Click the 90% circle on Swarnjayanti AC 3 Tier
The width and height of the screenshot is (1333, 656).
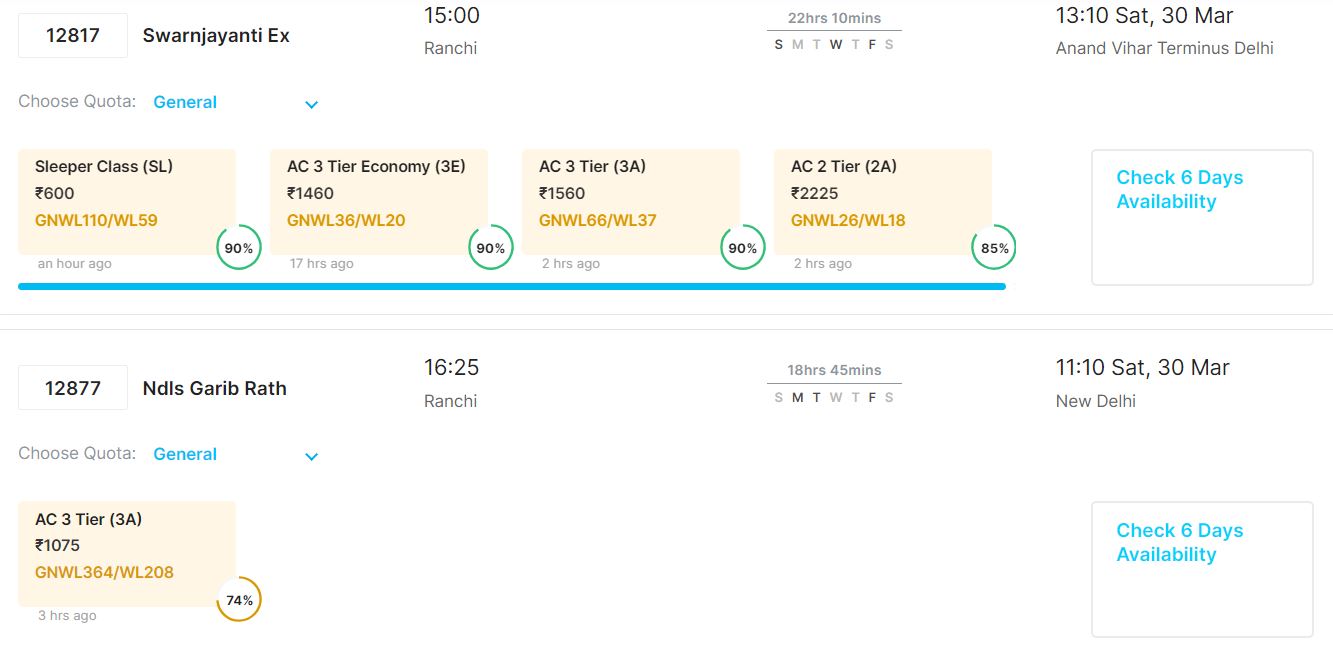click(x=743, y=248)
